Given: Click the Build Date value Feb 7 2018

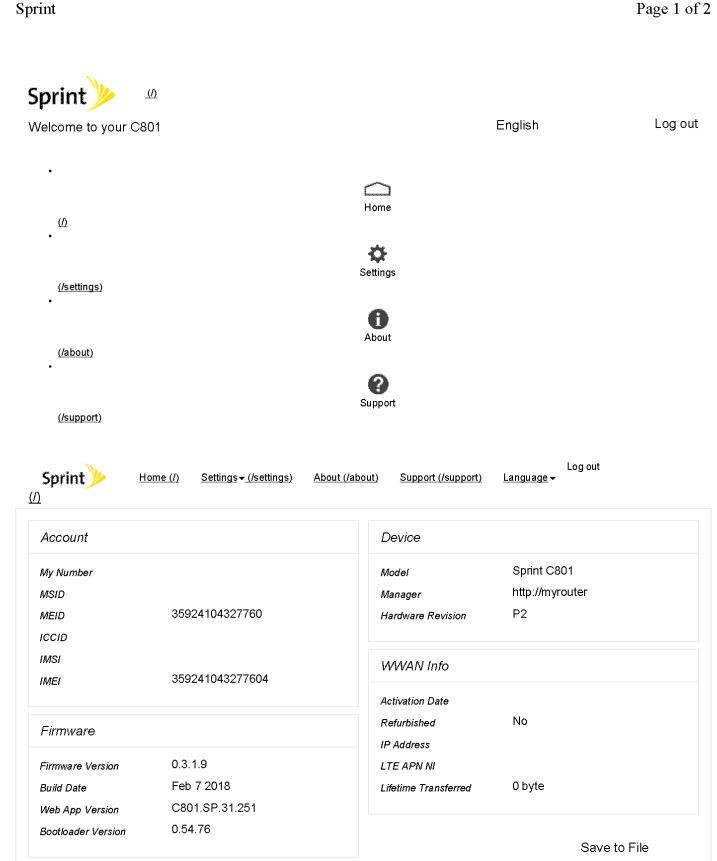Looking at the screenshot, I should (x=200, y=786).
